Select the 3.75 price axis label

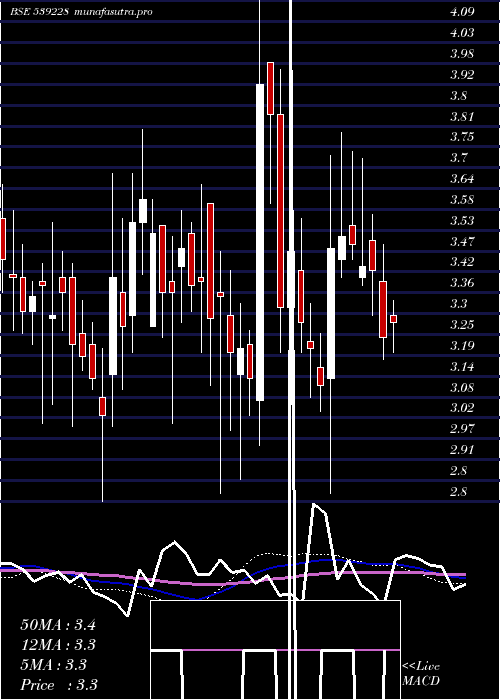[462, 137]
